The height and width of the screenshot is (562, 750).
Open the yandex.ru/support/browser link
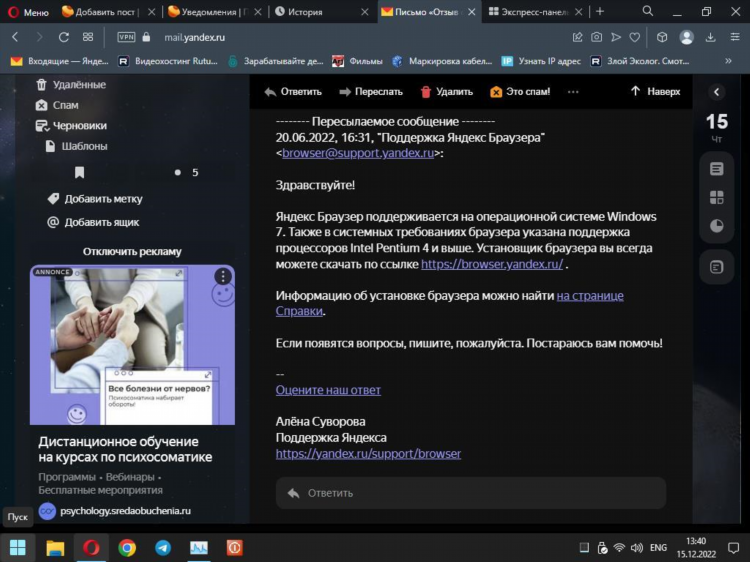368,453
